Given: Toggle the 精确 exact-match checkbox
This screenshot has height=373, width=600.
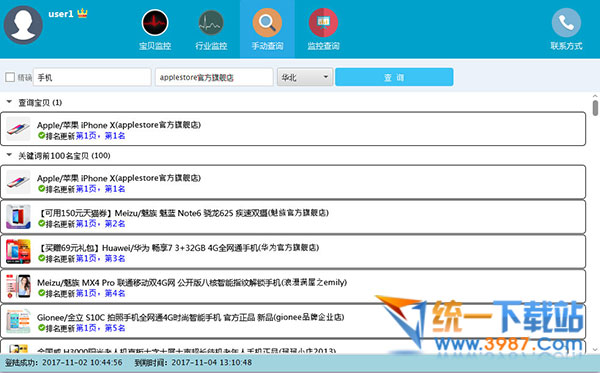Looking at the screenshot, I should 10,77.
